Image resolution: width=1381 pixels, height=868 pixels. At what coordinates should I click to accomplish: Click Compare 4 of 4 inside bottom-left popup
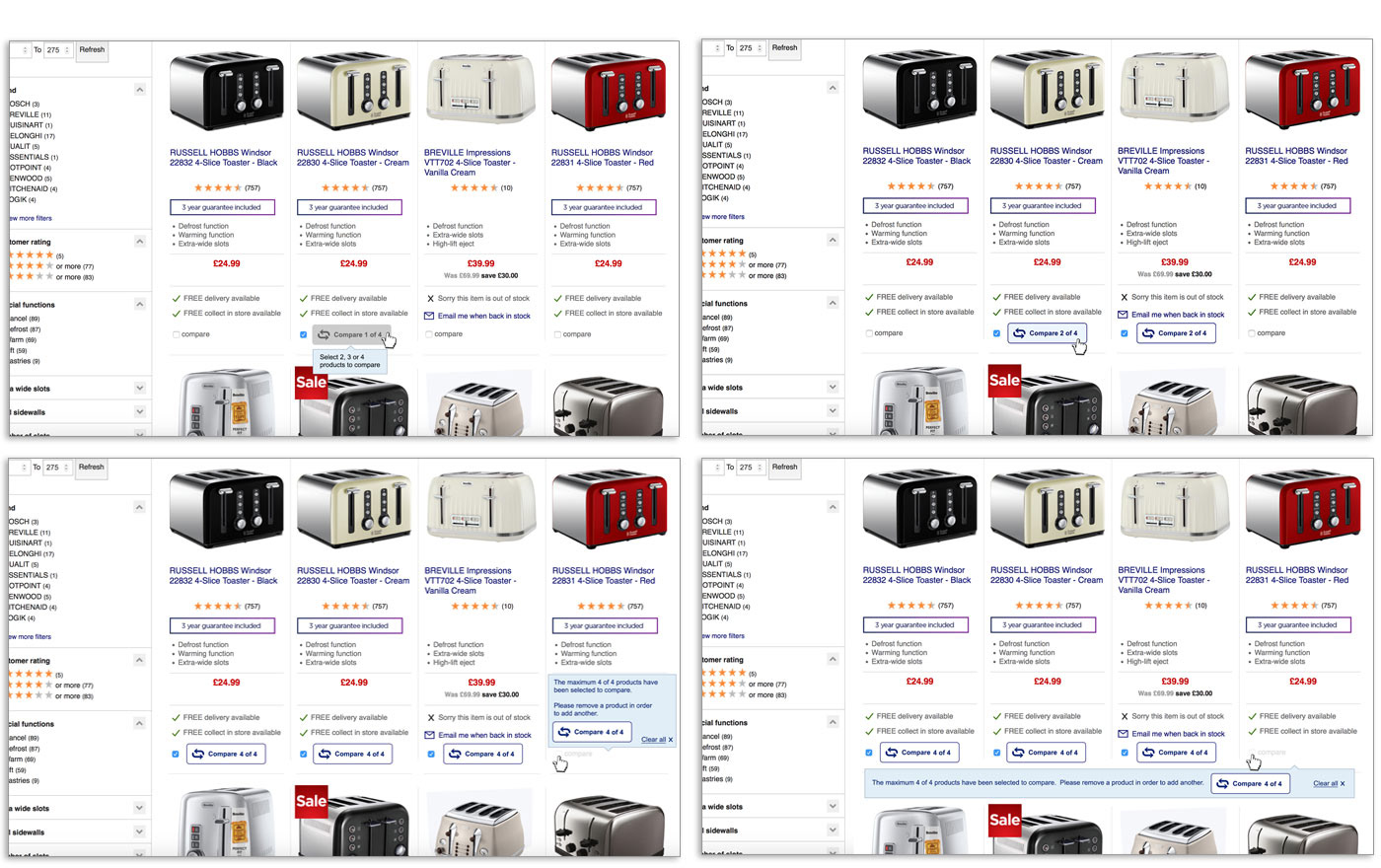592,732
